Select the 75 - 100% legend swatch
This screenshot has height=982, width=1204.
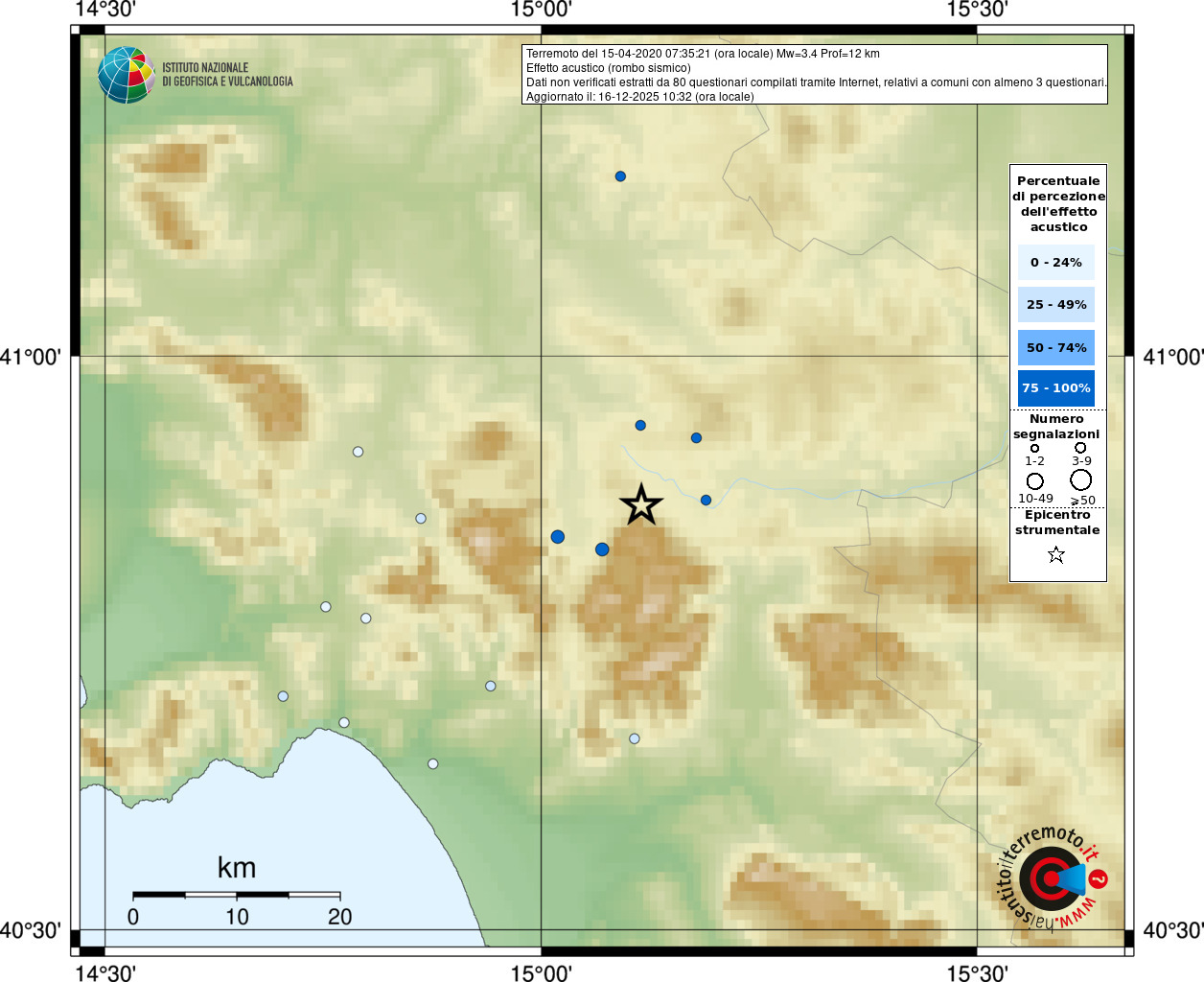click(x=1055, y=388)
